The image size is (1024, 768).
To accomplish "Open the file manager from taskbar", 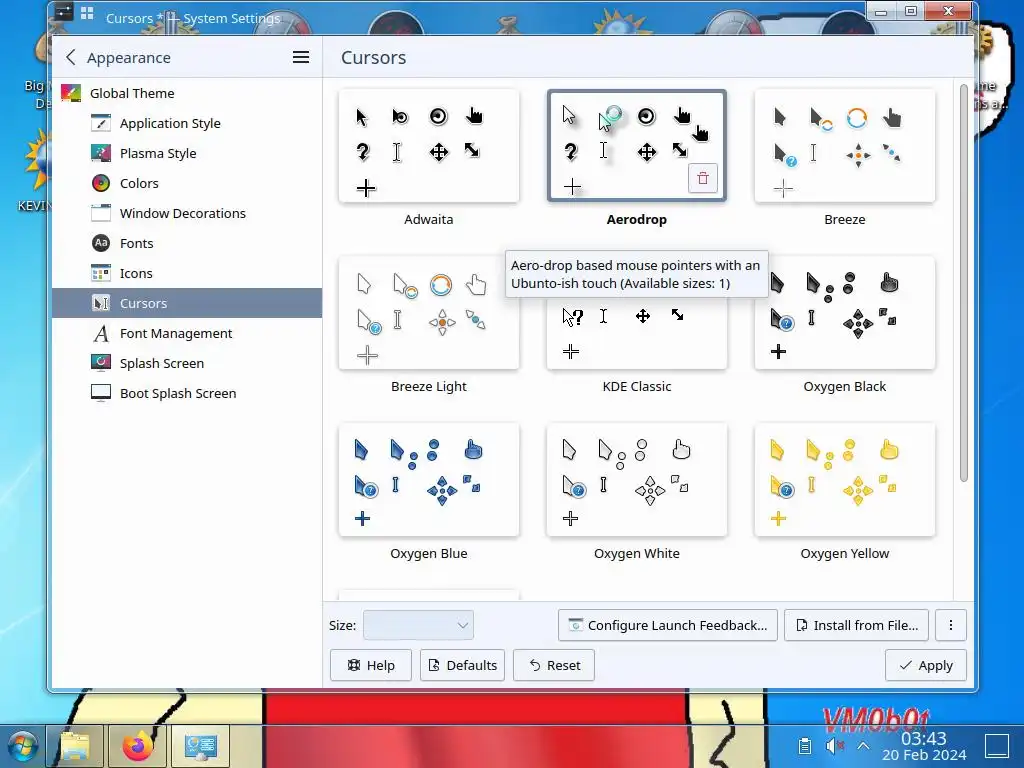I will coord(74,746).
